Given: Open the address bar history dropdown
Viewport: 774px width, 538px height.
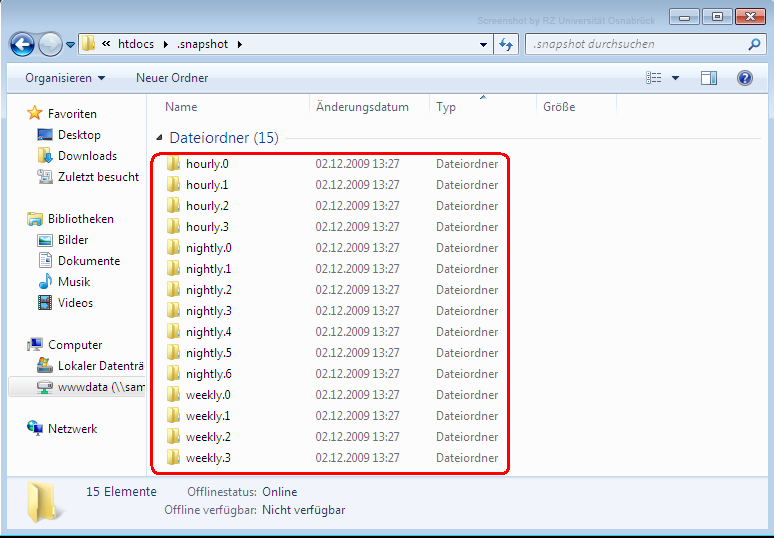Looking at the screenshot, I should point(484,44).
